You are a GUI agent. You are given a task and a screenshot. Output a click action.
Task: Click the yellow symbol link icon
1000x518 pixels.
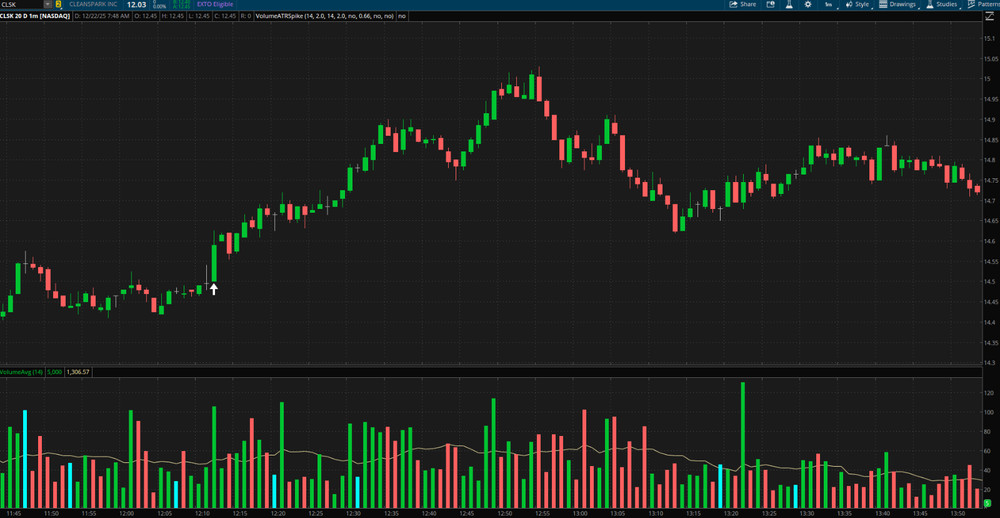(x=57, y=4)
